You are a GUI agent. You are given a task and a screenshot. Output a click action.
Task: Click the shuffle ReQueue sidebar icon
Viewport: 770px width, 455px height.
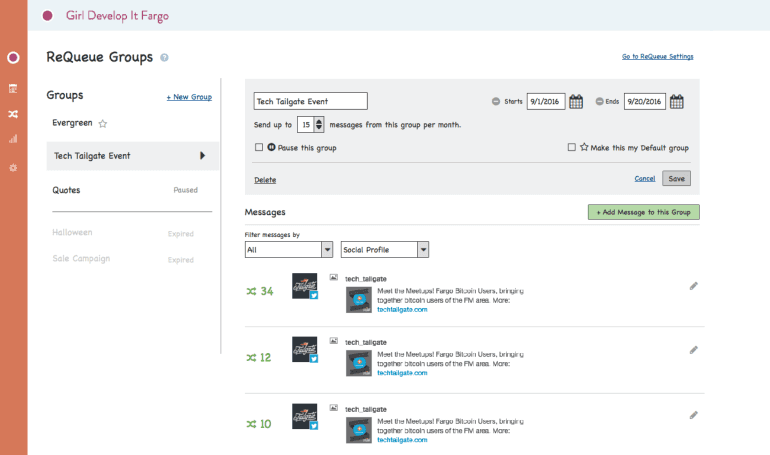coord(13,114)
